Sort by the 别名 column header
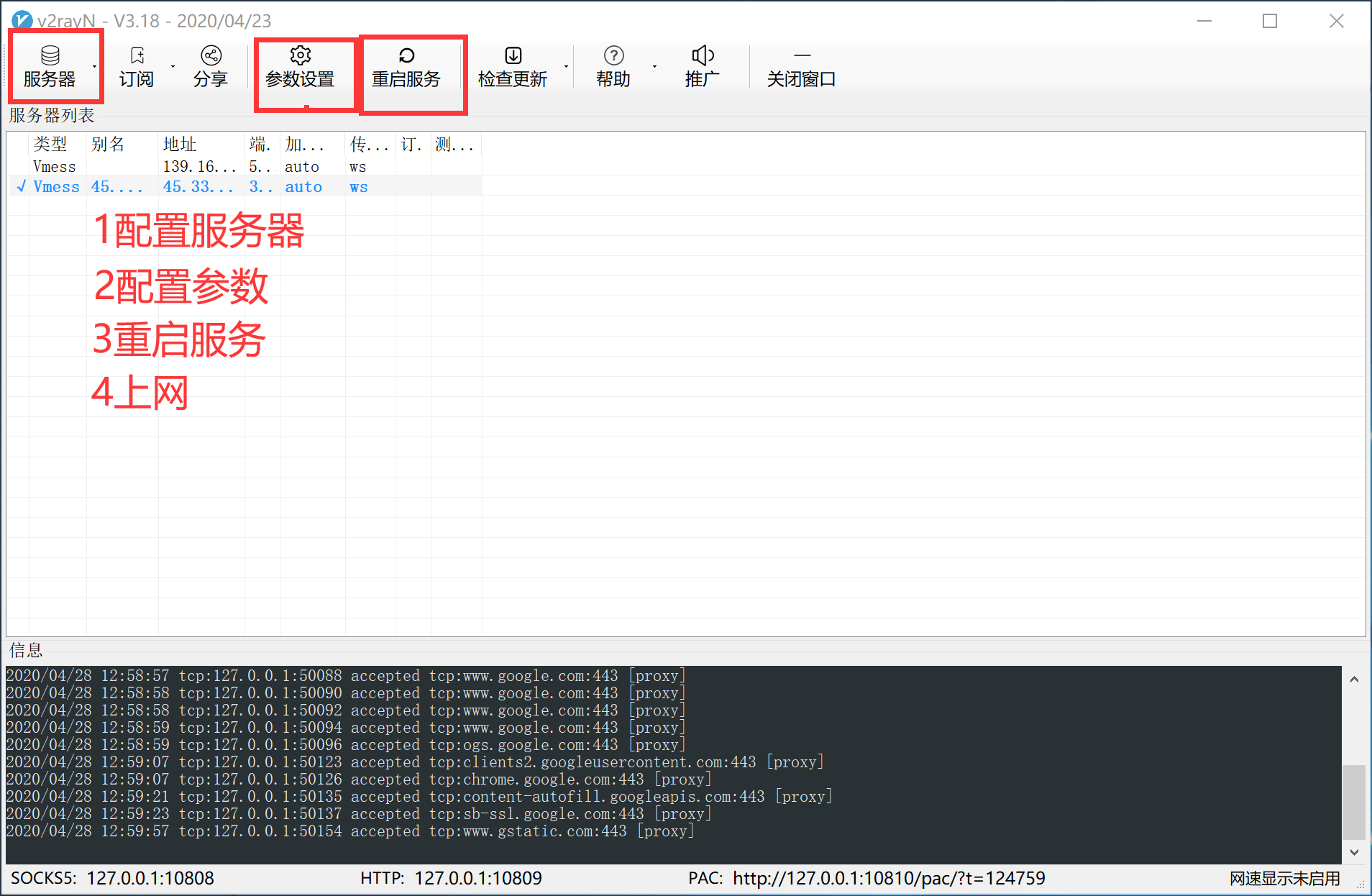This screenshot has height=896, width=1372. click(122, 145)
